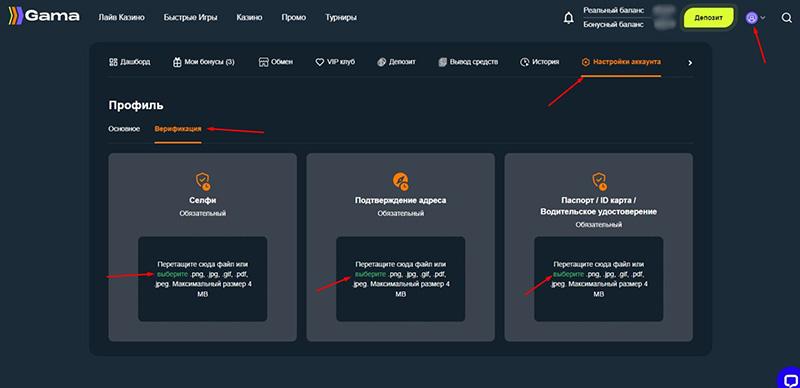This screenshot has height=388, width=800.
Task: Click the hexagon icon of Настройки аккаунта
Action: point(586,62)
